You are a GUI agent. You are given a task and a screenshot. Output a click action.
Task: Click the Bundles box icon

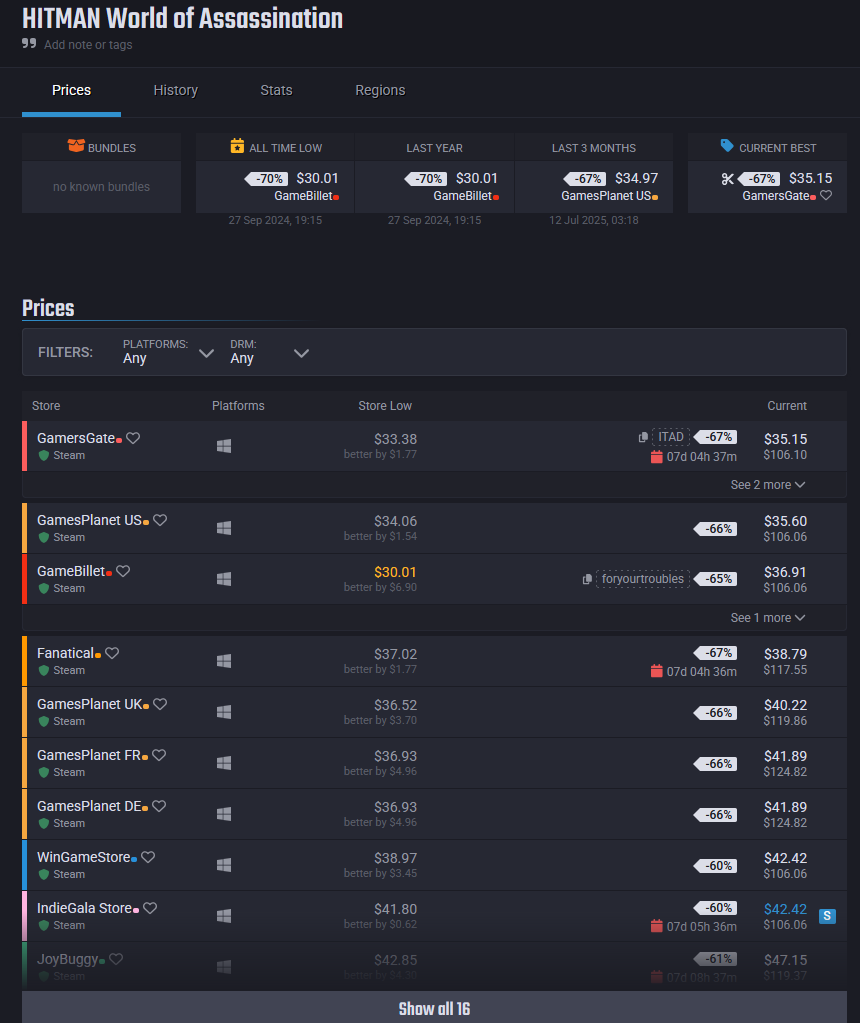click(76, 145)
